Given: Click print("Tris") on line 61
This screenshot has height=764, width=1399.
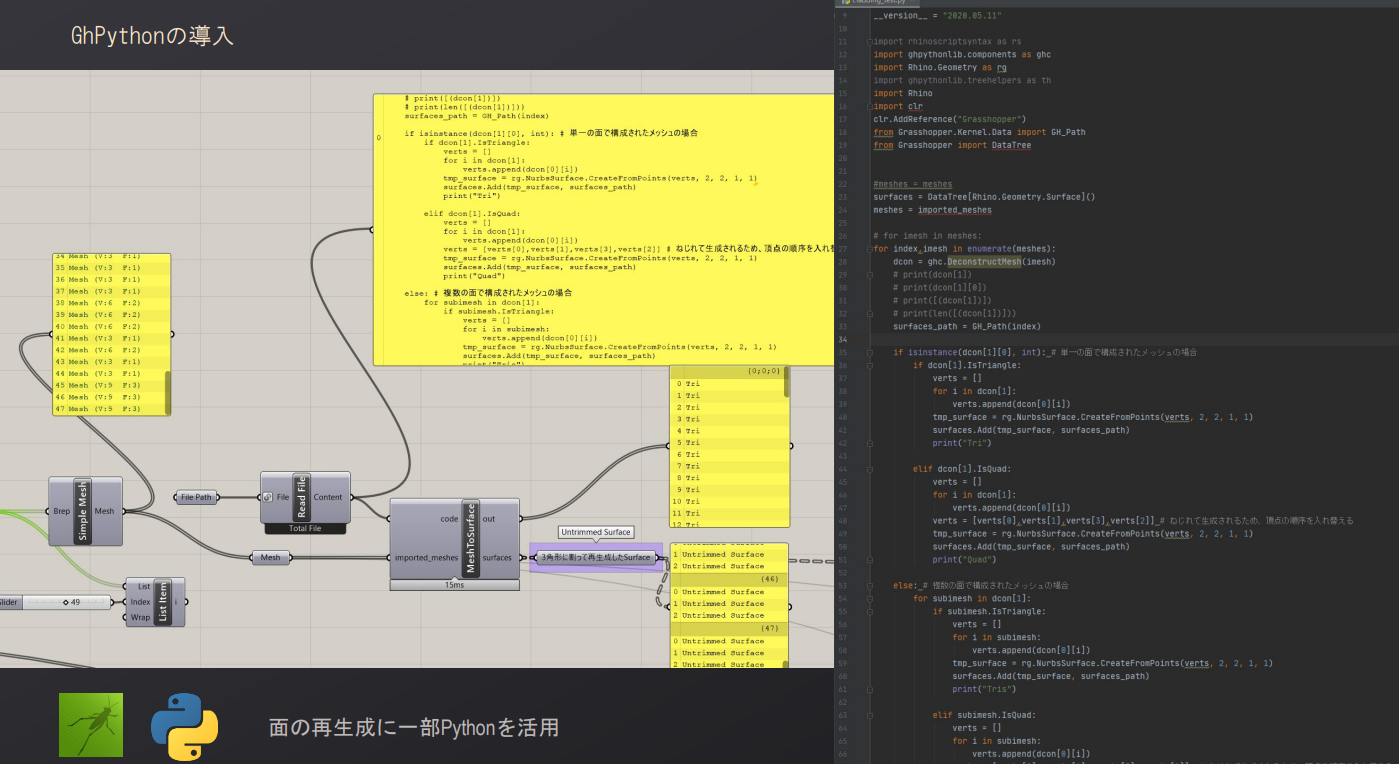Looking at the screenshot, I should click(984, 690).
